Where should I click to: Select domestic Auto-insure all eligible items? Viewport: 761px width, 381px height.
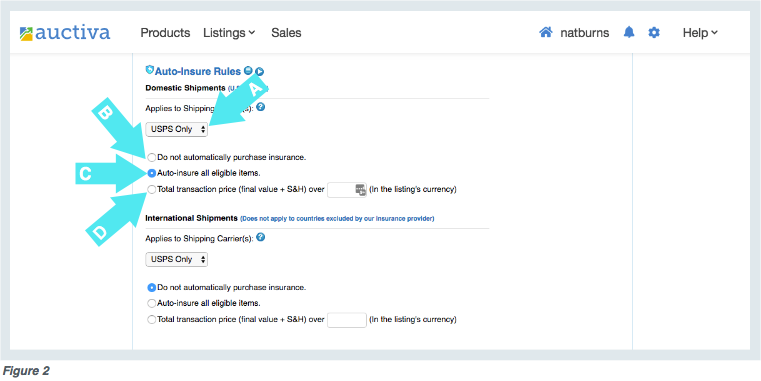(x=152, y=173)
